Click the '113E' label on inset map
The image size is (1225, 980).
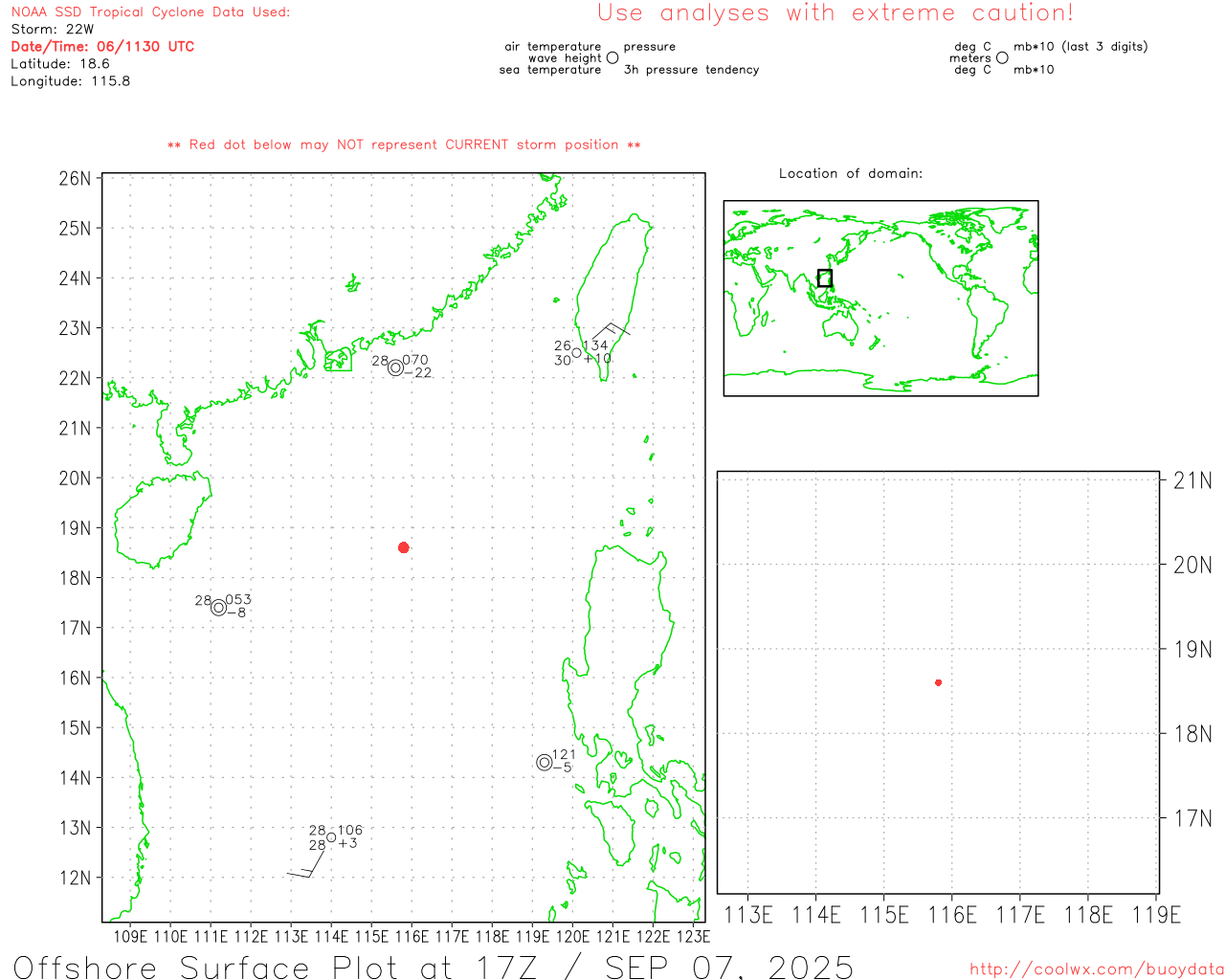pos(748,915)
